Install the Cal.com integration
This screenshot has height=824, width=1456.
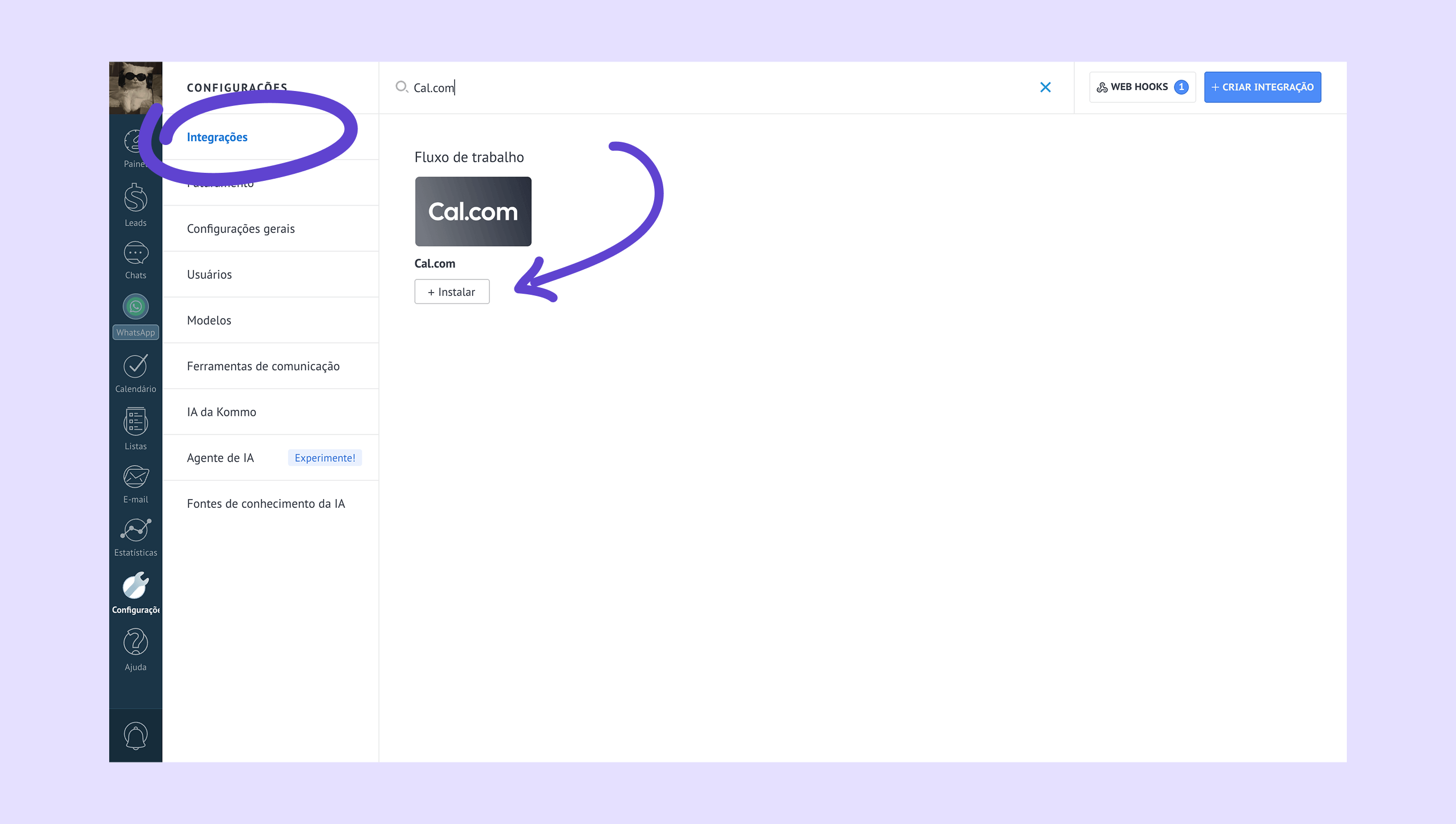pos(451,292)
